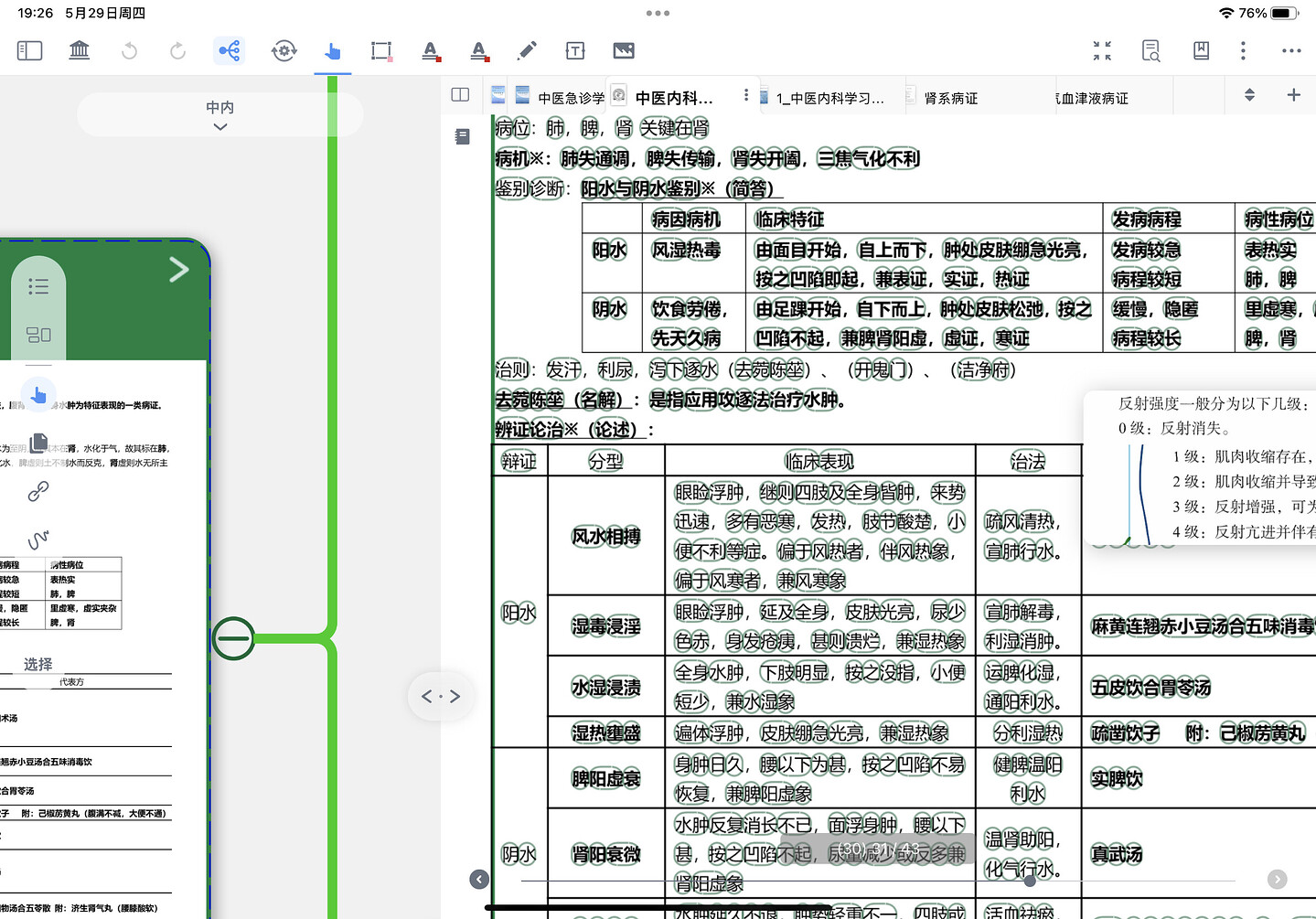Choose the text highlight tool
The image size is (1316, 919).
click(x=431, y=51)
